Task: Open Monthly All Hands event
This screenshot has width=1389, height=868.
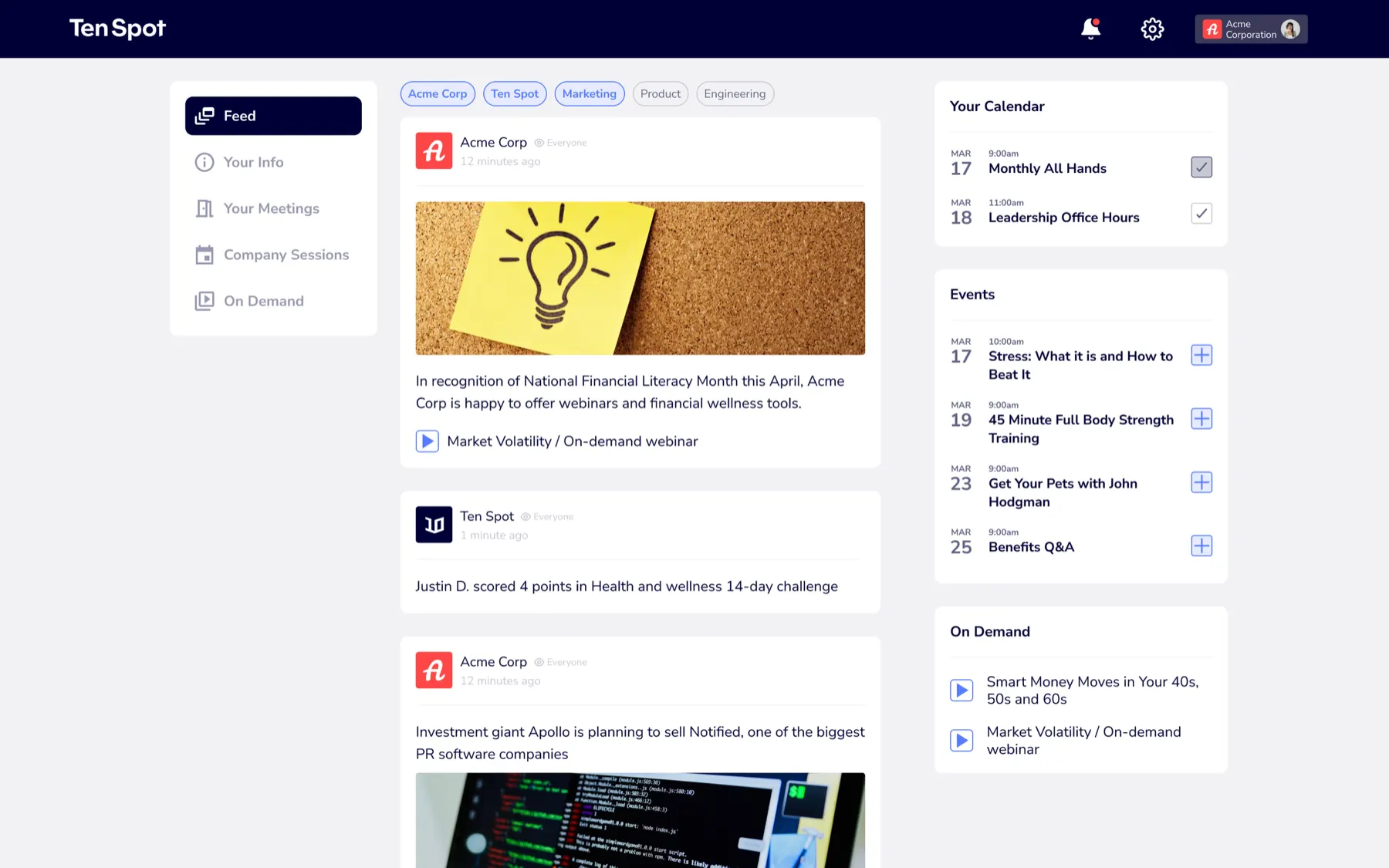Action: 1047,168
